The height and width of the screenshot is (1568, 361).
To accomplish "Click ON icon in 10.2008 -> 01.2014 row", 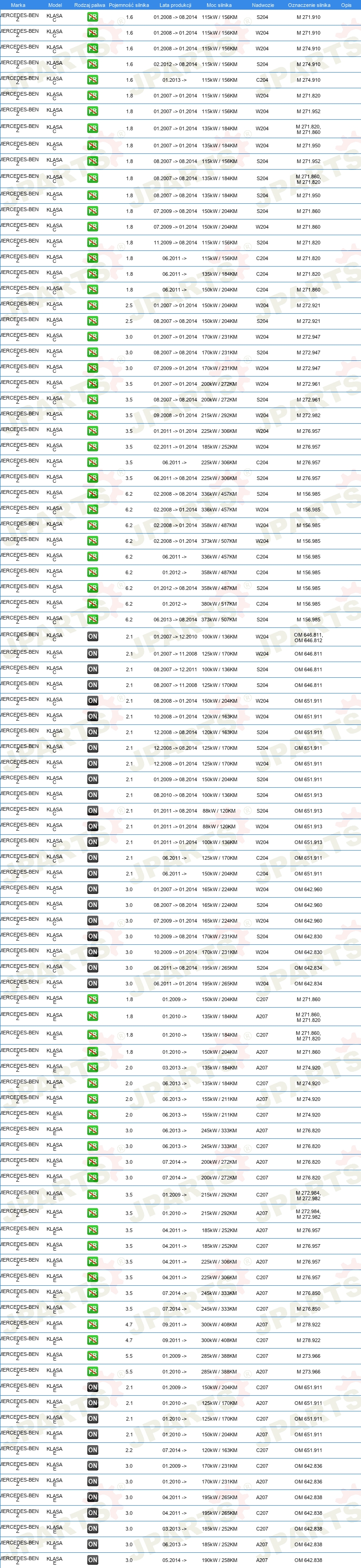I will (x=92, y=717).
